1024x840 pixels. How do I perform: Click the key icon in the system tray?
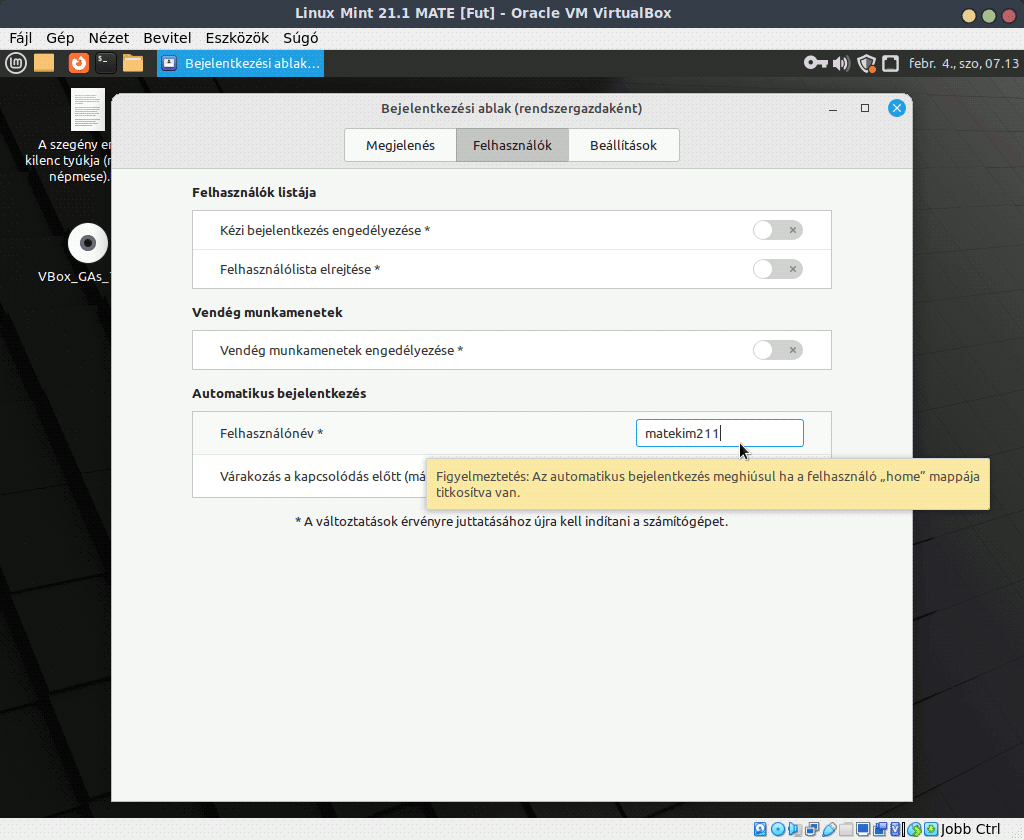815,63
